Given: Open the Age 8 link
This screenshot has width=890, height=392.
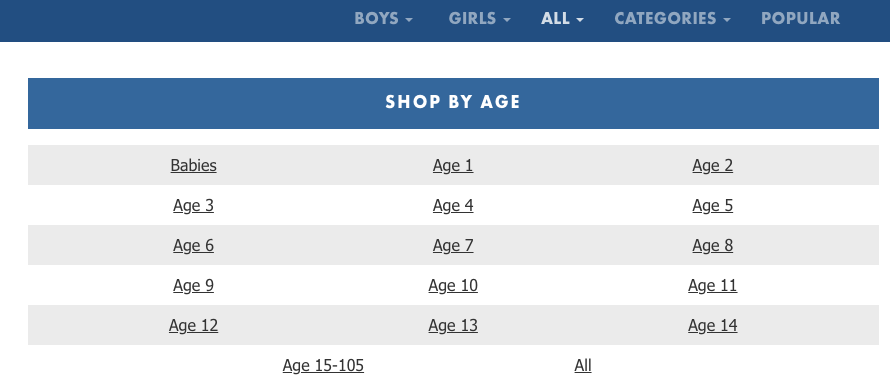Looking at the screenshot, I should 712,246.
